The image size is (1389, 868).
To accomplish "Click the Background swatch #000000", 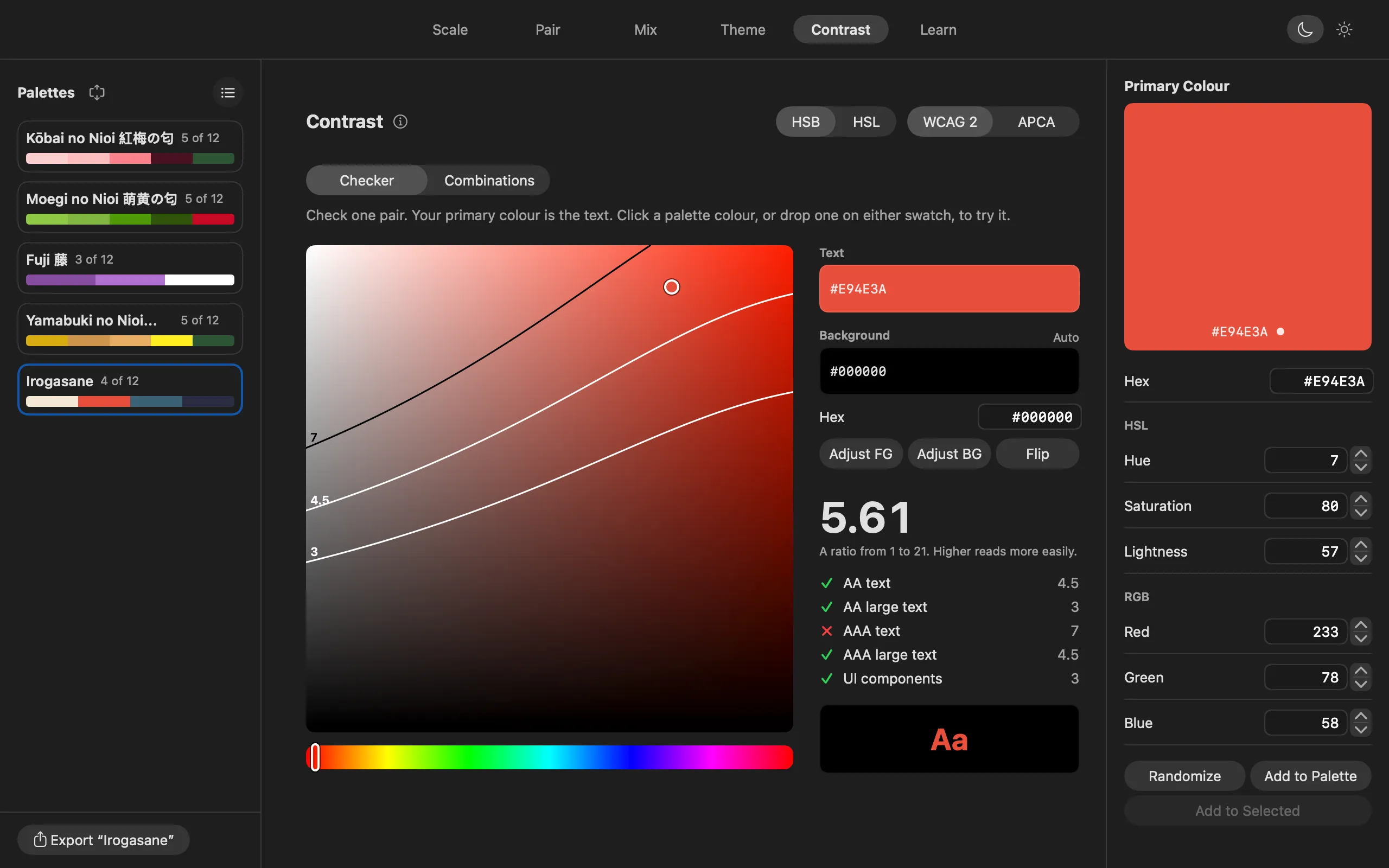I will point(949,371).
